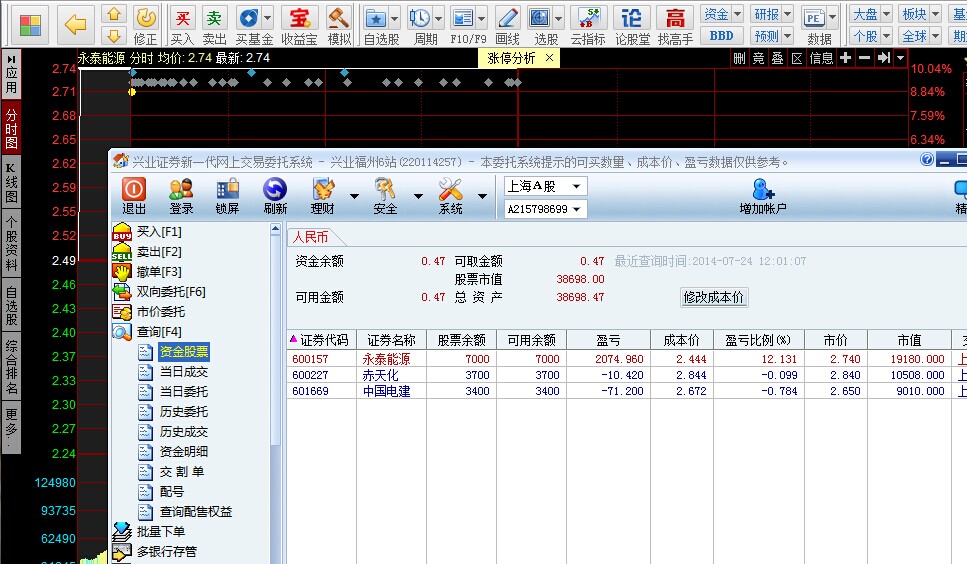Viewport: 967px width, 564px height.
Task: Click the plus zoom icon on chart bar
Action: (846, 58)
